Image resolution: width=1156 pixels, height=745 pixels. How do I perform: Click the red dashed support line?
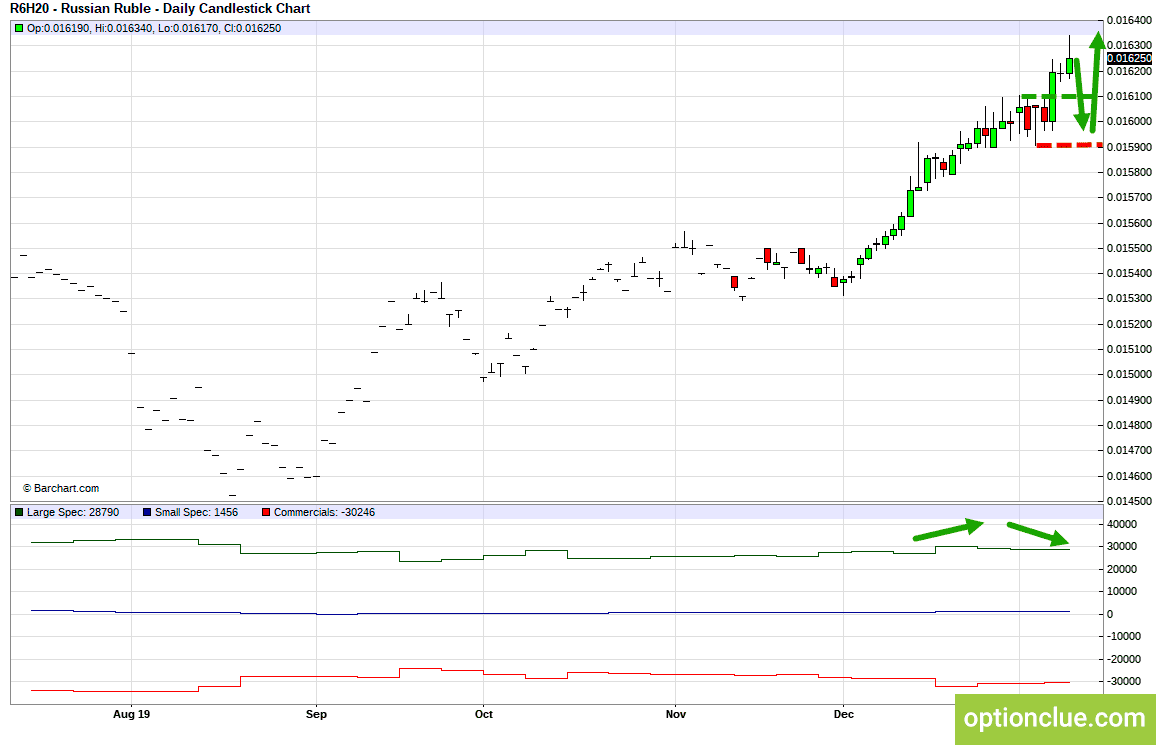(1070, 145)
